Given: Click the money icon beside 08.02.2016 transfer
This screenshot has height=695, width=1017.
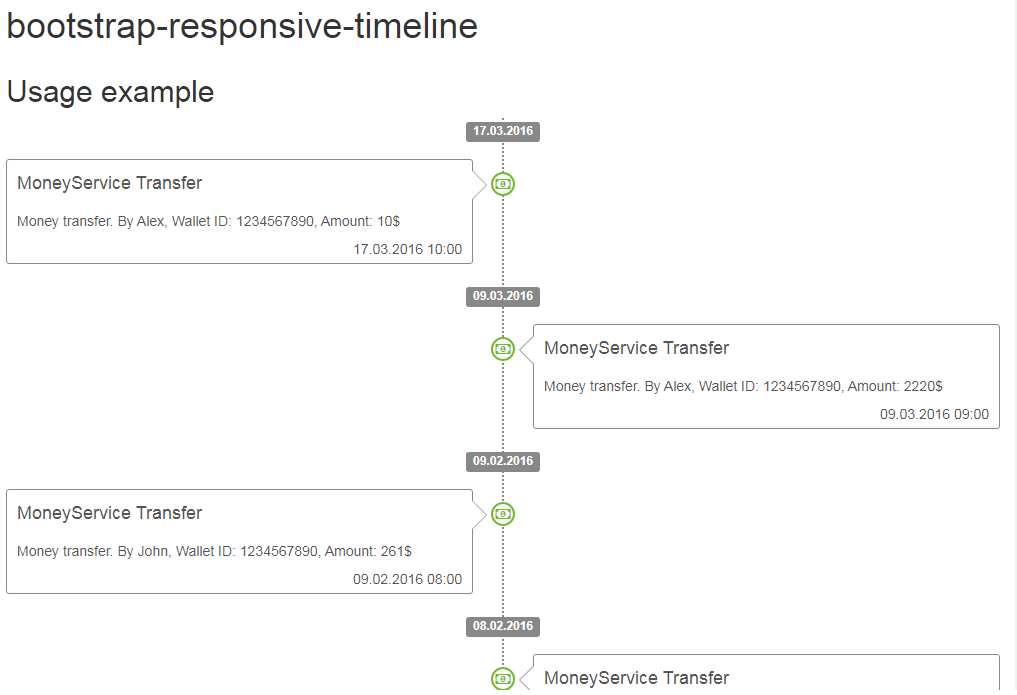Looking at the screenshot, I should click(x=503, y=679).
